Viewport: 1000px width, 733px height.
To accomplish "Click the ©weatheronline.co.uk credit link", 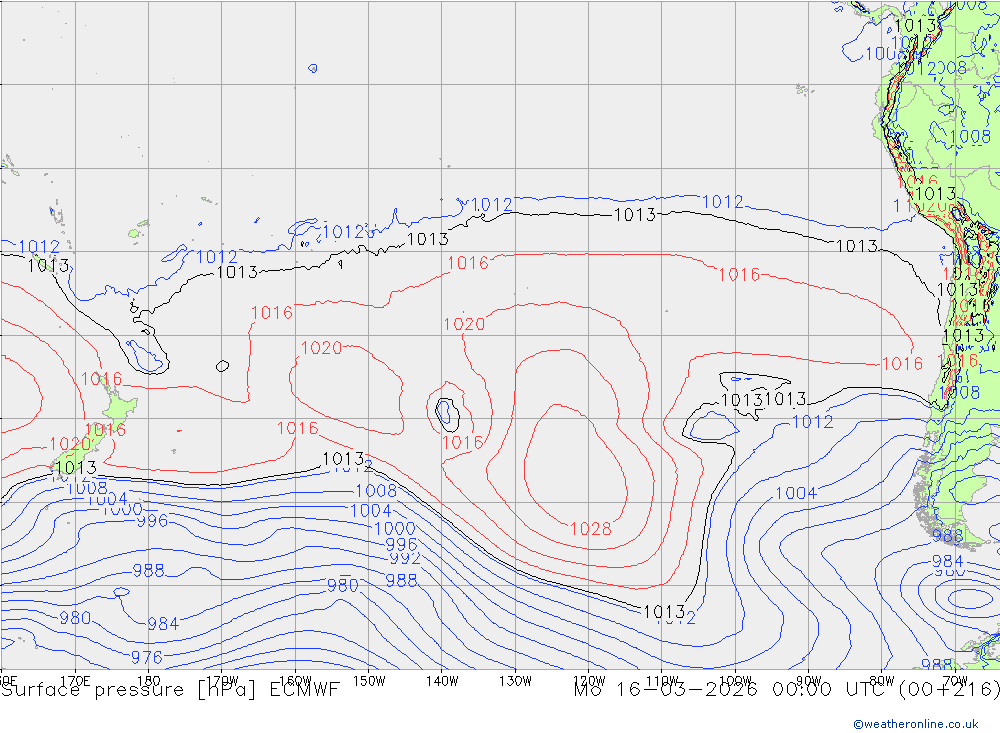I will [x=915, y=724].
